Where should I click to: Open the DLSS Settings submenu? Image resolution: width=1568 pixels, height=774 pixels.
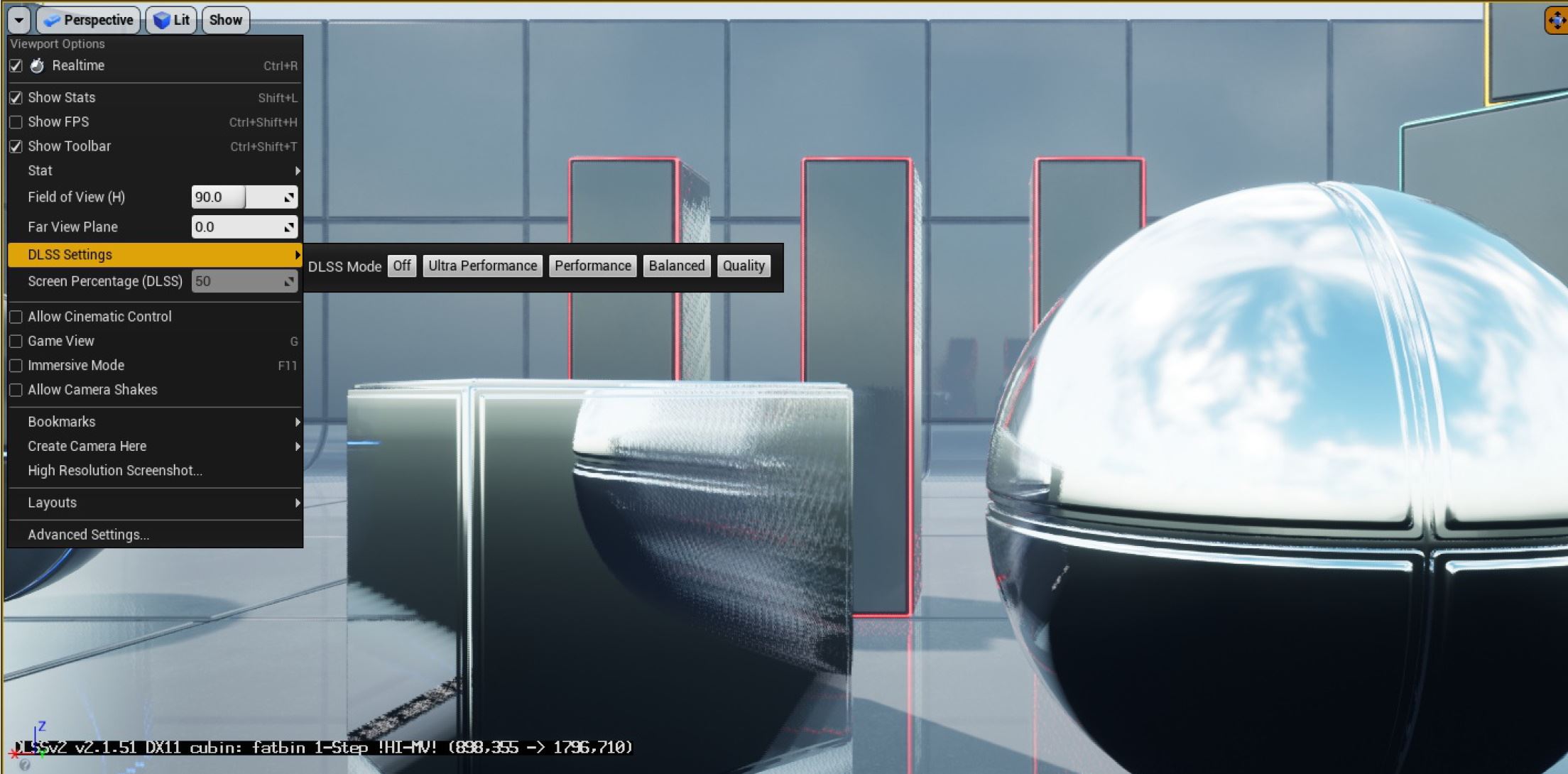[x=155, y=255]
